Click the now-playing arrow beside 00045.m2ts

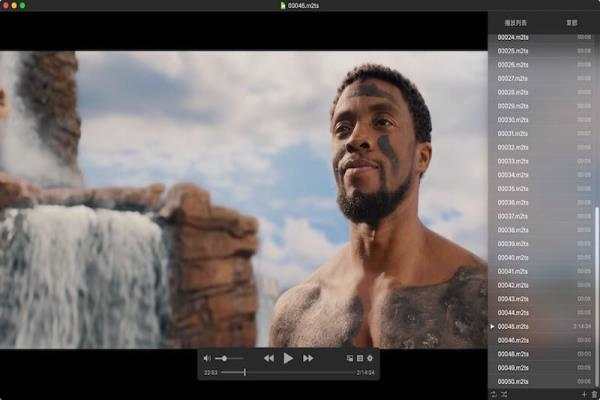(x=492, y=327)
